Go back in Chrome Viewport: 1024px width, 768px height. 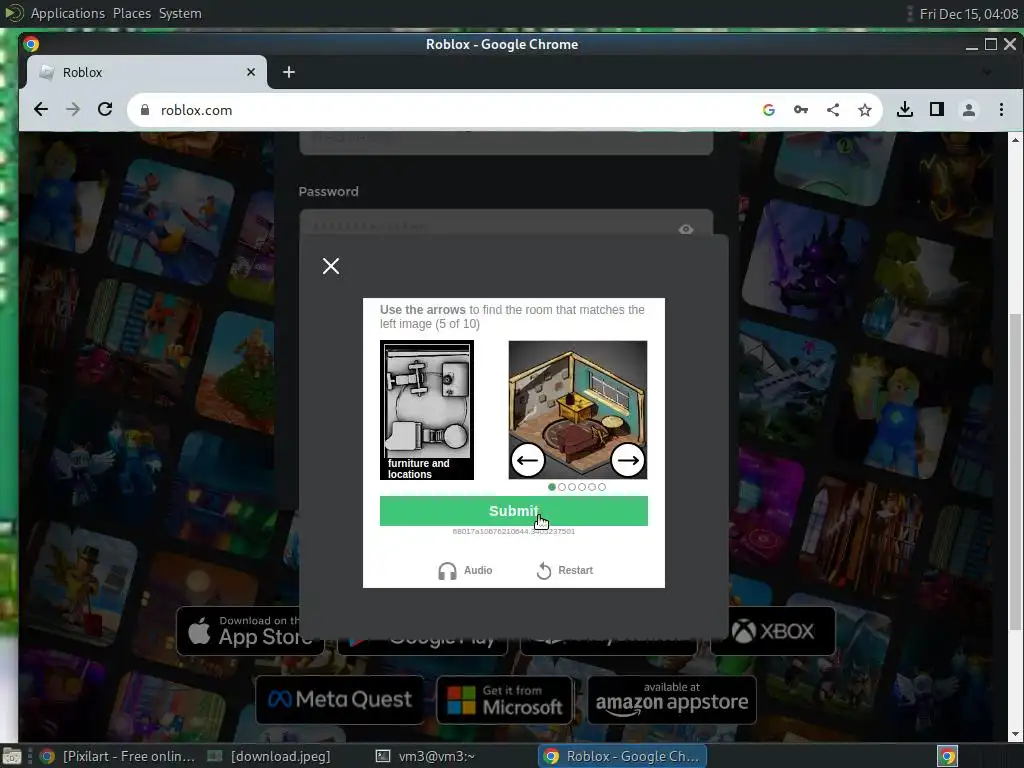(x=41, y=110)
